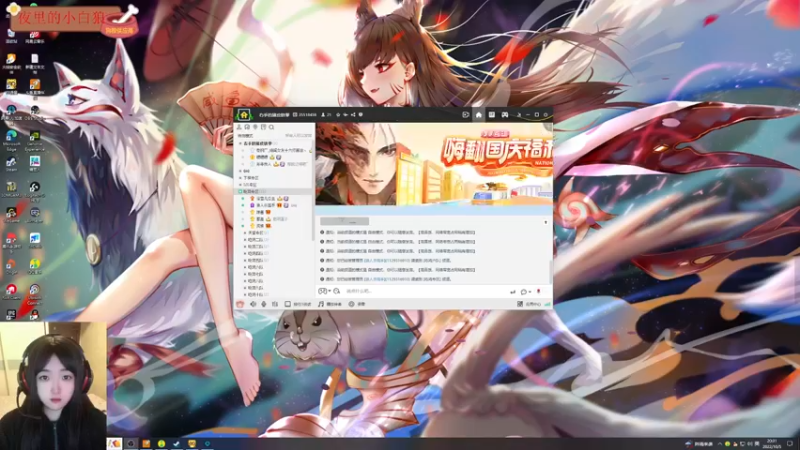Click the handshake icon in YY title bar
The height and width of the screenshot is (450, 800).
(x=345, y=115)
